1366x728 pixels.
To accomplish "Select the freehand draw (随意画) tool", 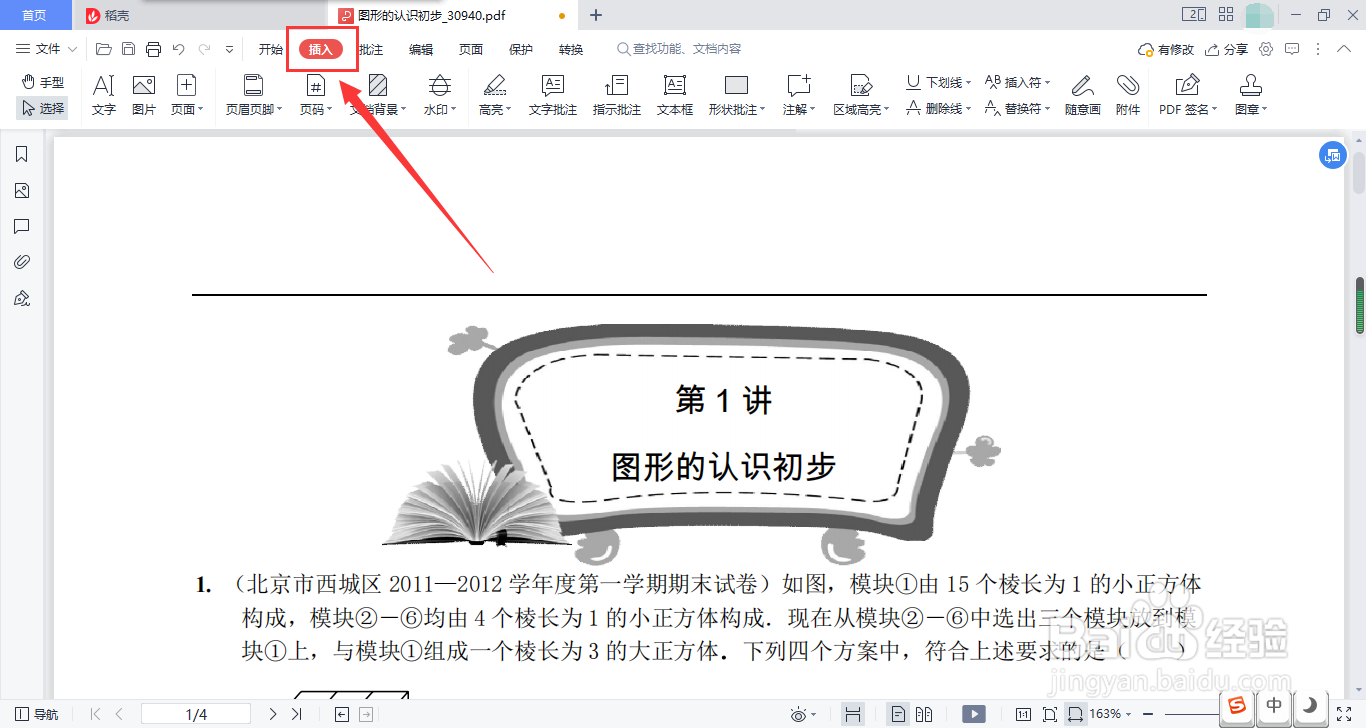I will (x=1083, y=96).
